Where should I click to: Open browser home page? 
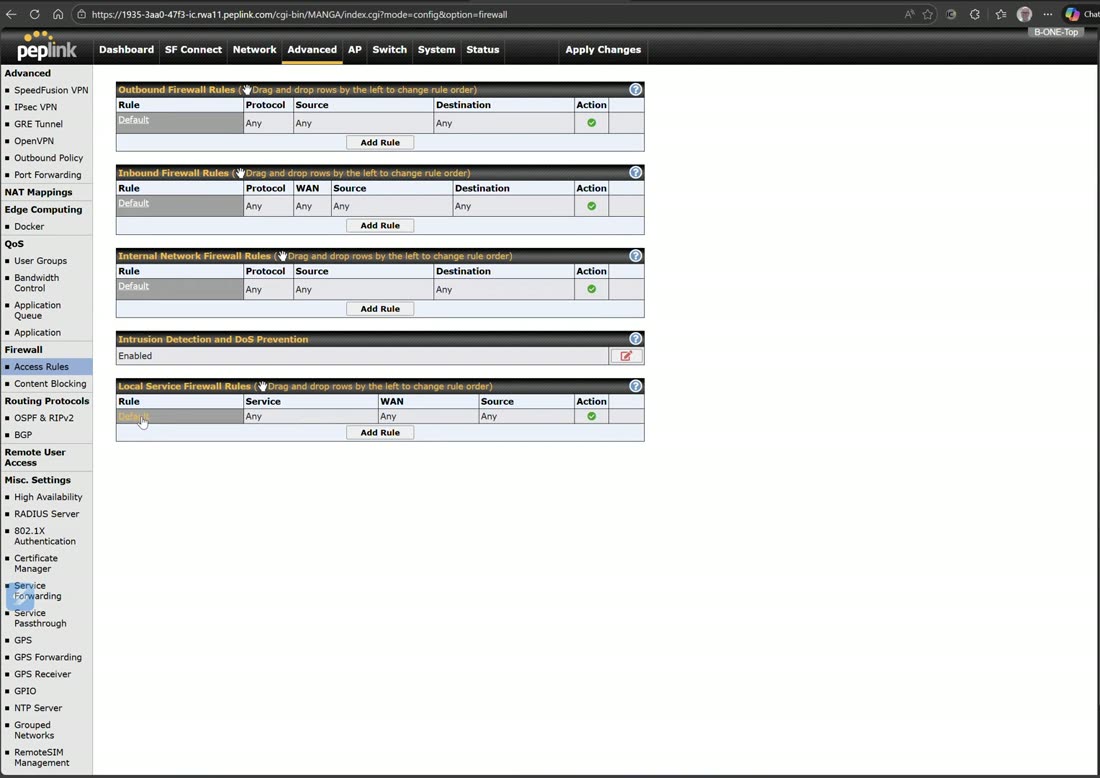coord(58,14)
